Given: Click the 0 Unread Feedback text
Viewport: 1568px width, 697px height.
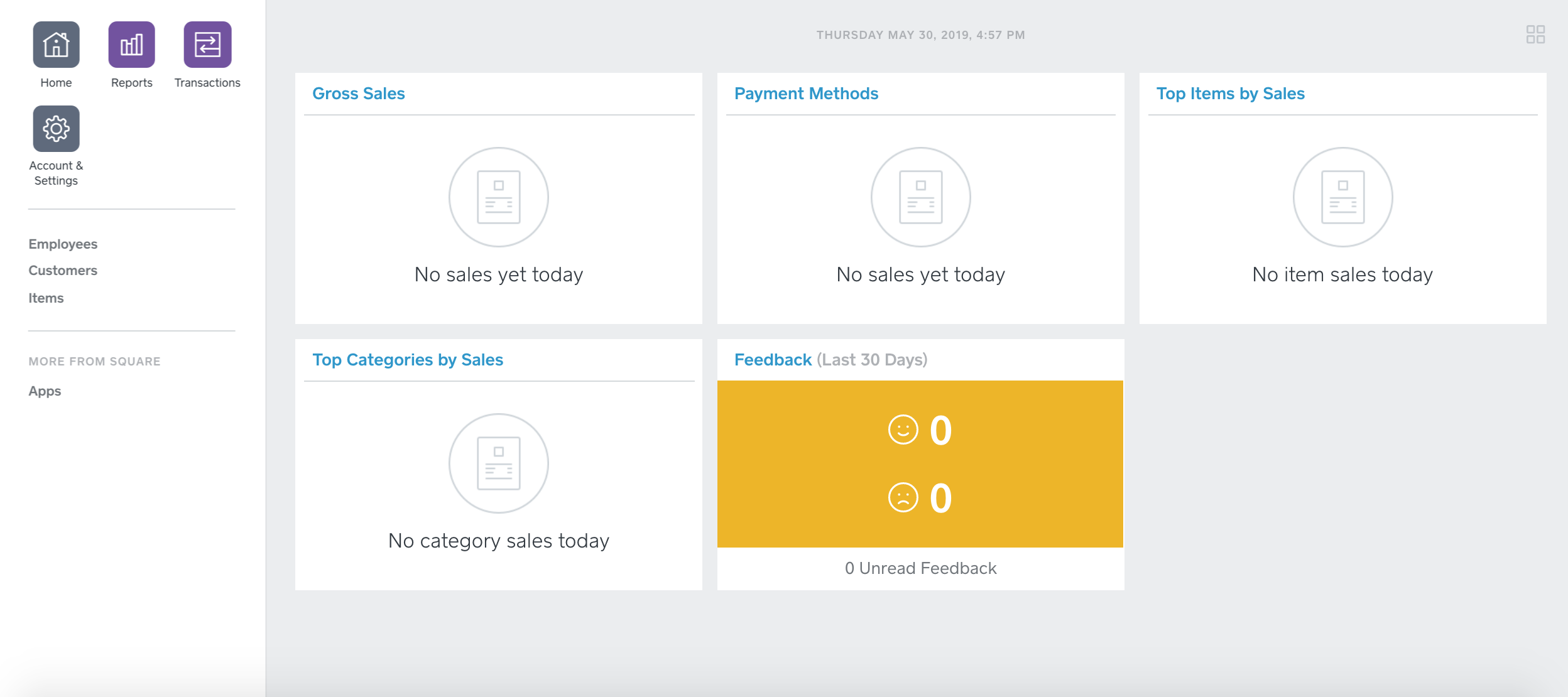Looking at the screenshot, I should click(920, 568).
